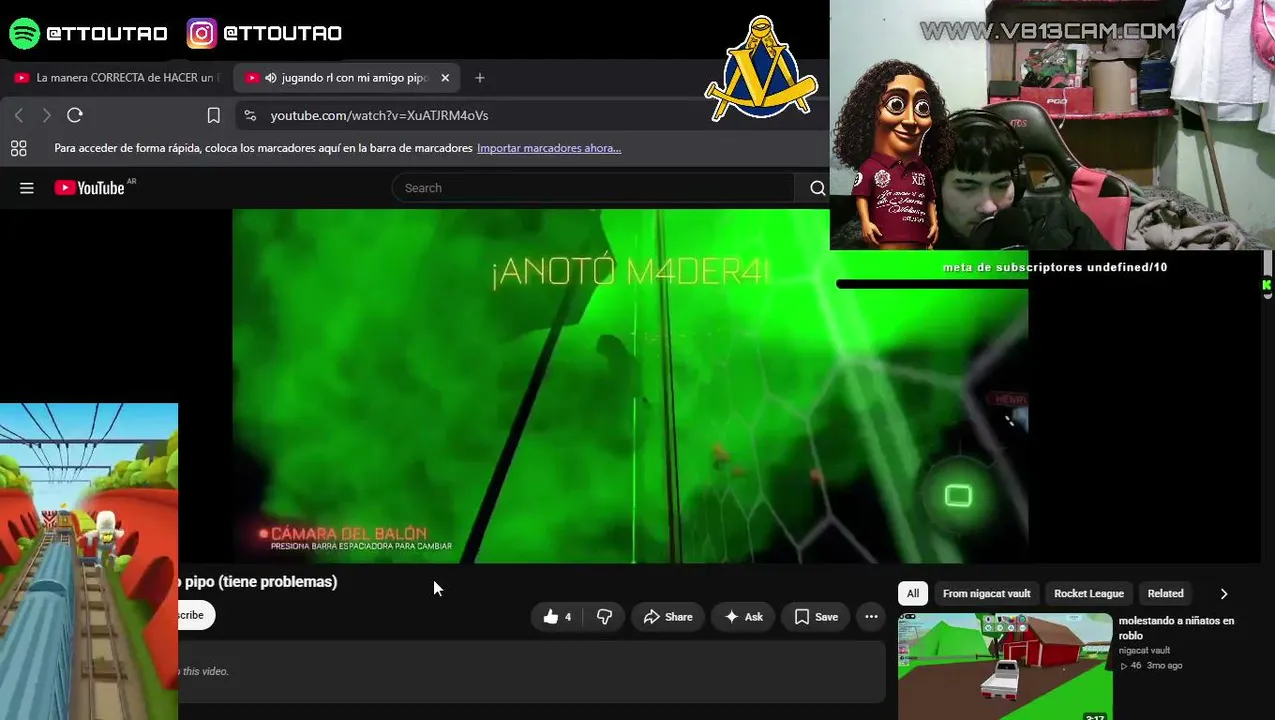1275x720 pixels.
Task: Open a new browser tab with plus
Action: 480,78
